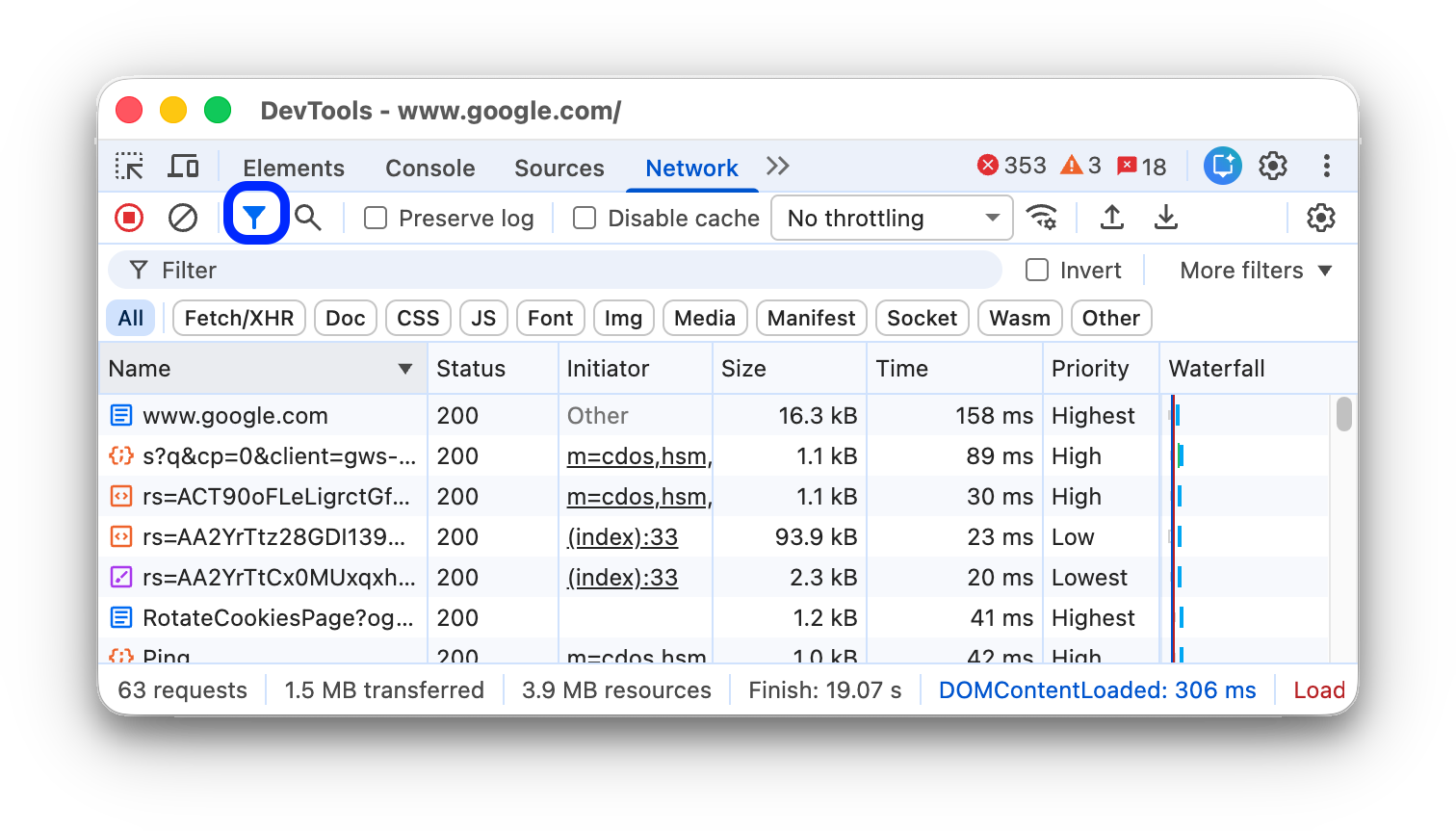Filter requests by Doc type
The height and width of the screenshot is (831, 1456).
point(346,318)
